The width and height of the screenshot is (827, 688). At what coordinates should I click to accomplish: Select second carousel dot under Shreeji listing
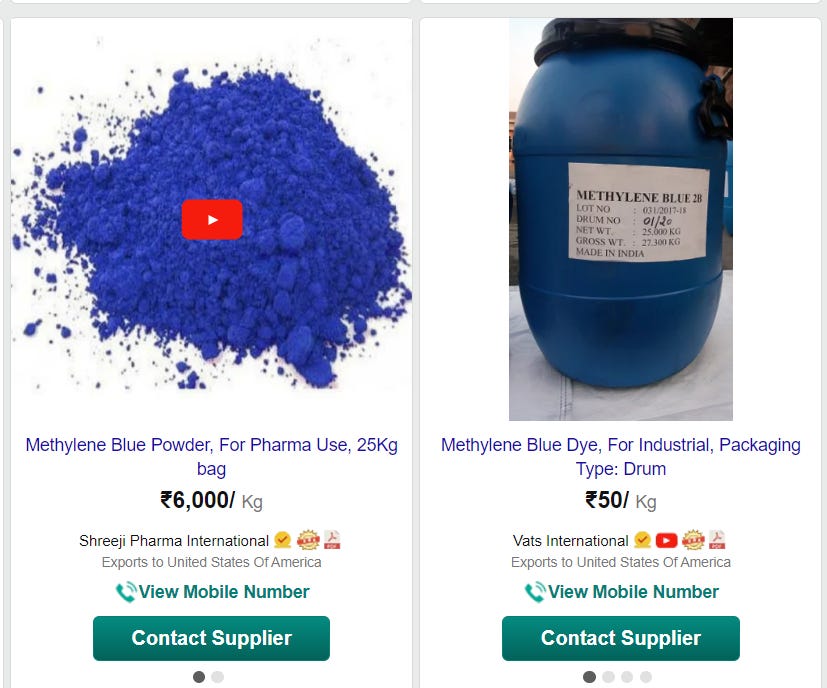[x=218, y=677]
